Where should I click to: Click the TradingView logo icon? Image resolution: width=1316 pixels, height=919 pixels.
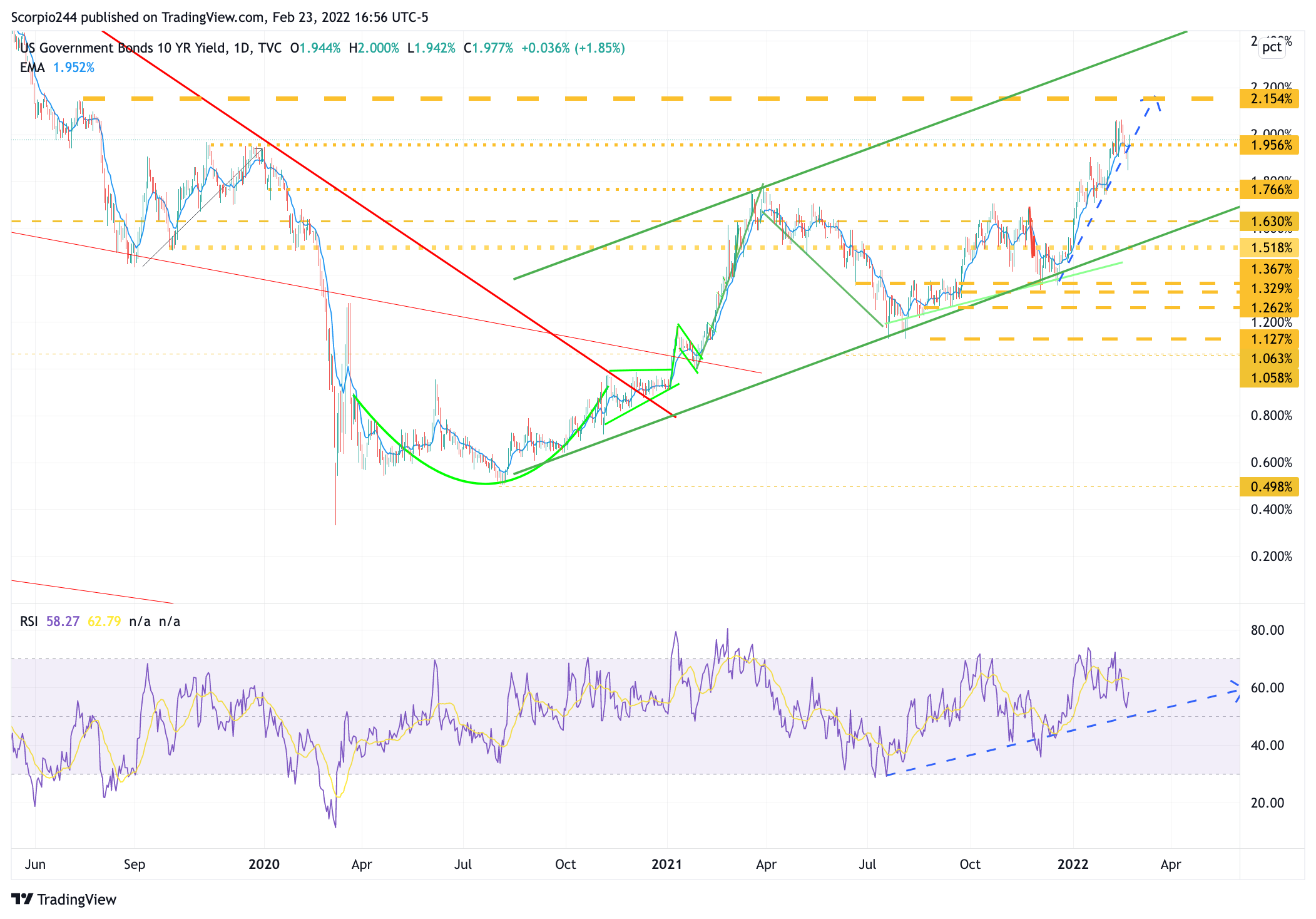[23, 899]
